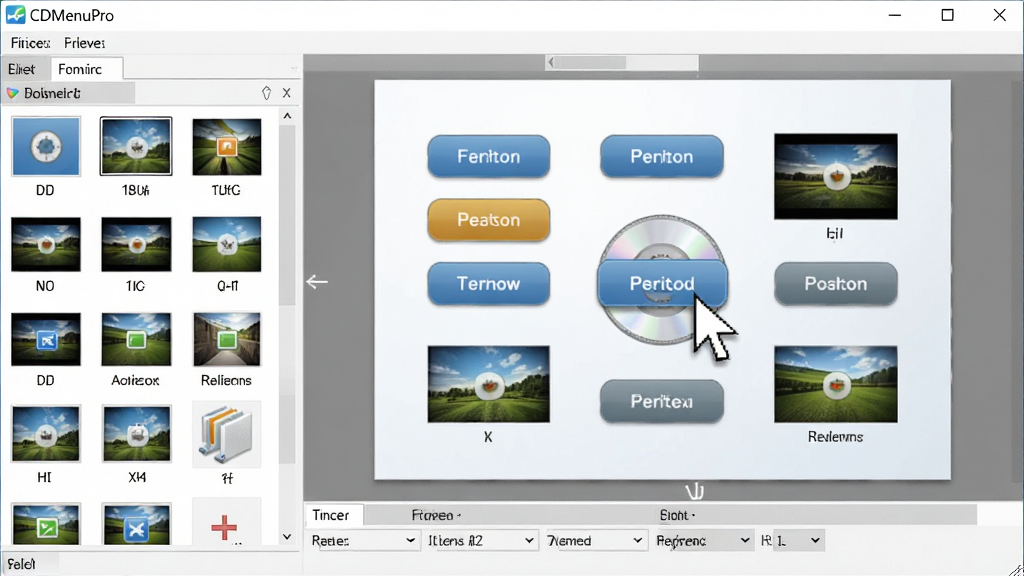Viewport: 1024px width, 576px height.
Task: Open the 1. dropdown at row end
Action: tap(798, 541)
